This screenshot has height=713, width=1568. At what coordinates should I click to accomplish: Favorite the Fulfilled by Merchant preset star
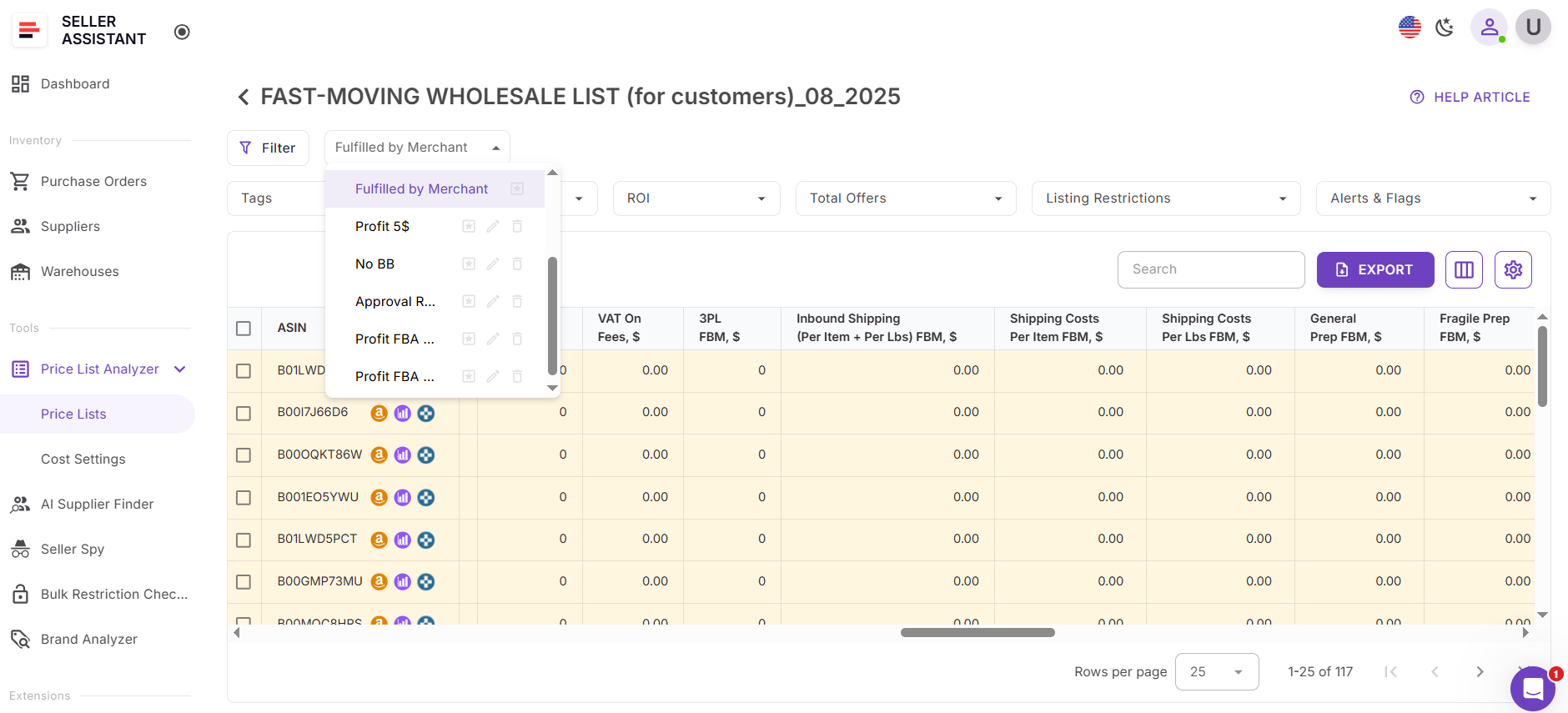coord(517,188)
